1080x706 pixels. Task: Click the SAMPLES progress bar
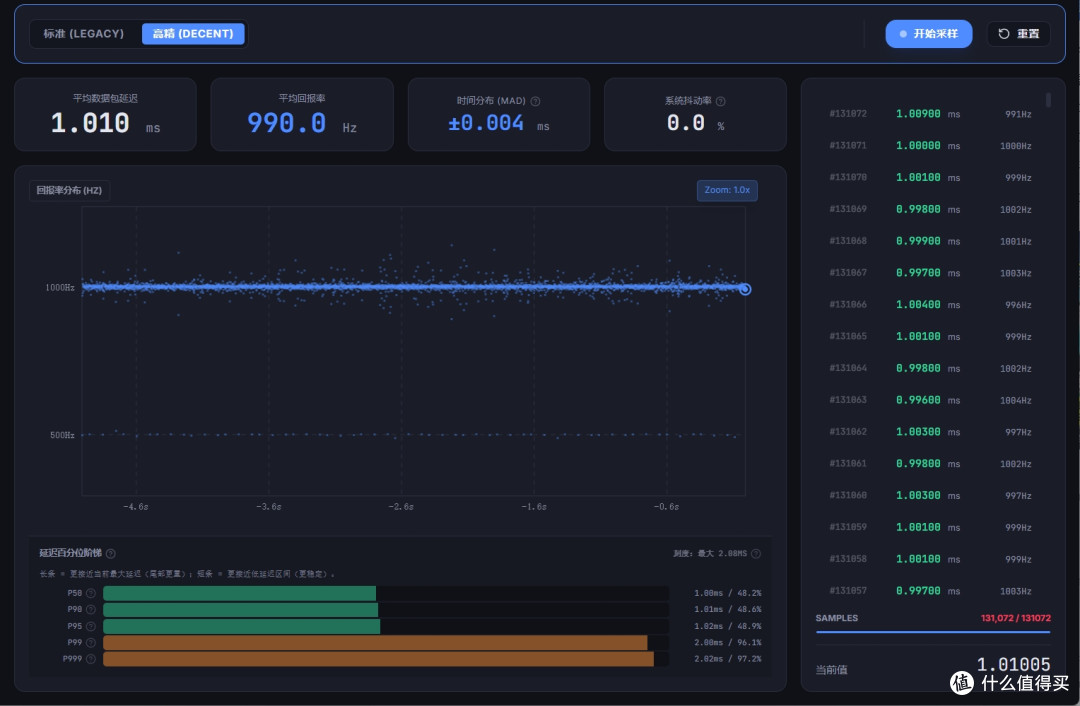(933, 631)
